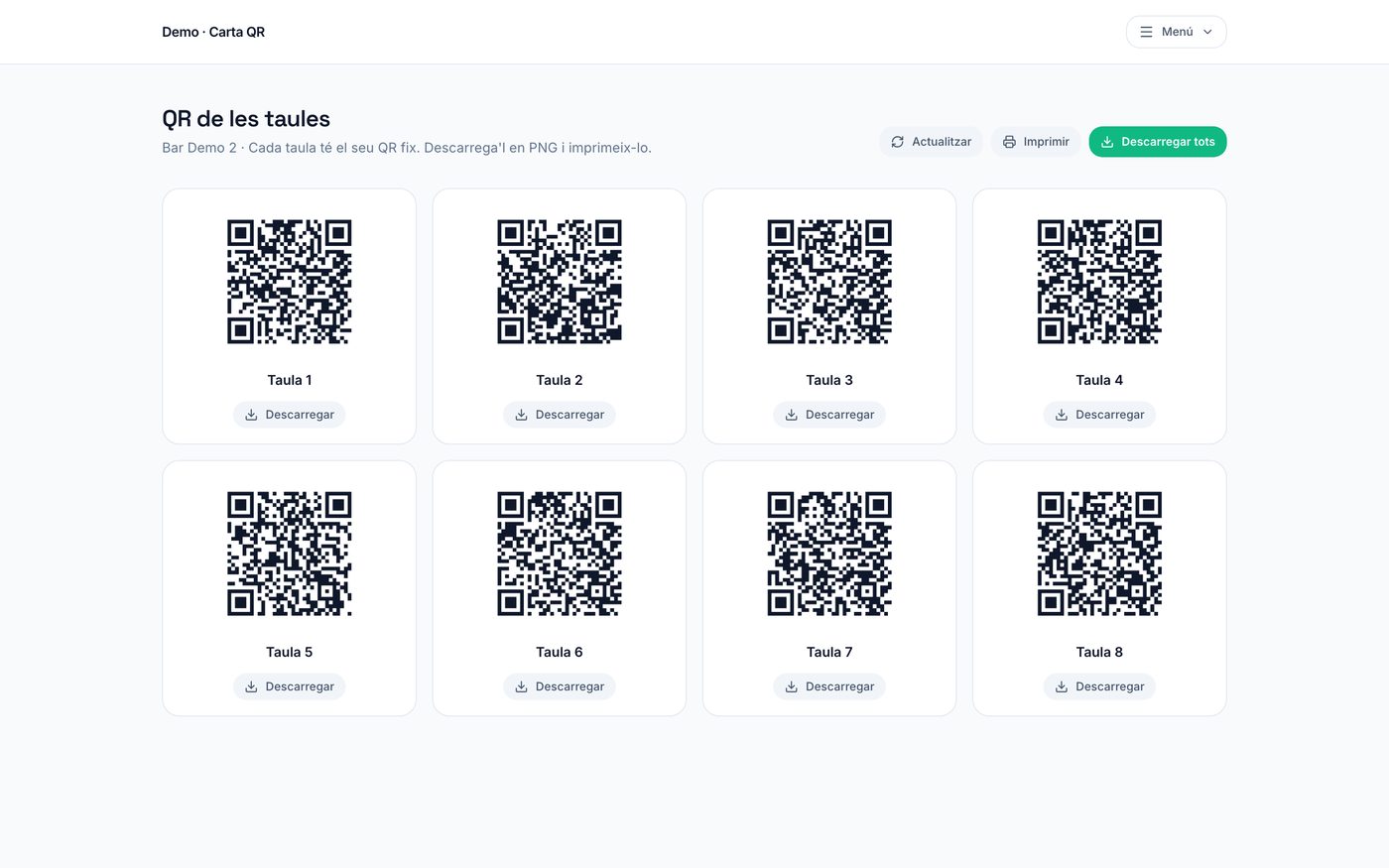Viewport: 1389px width, 868px height.
Task: Click the printer icon in Imprimir
Action: pyautogui.click(x=1009, y=142)
